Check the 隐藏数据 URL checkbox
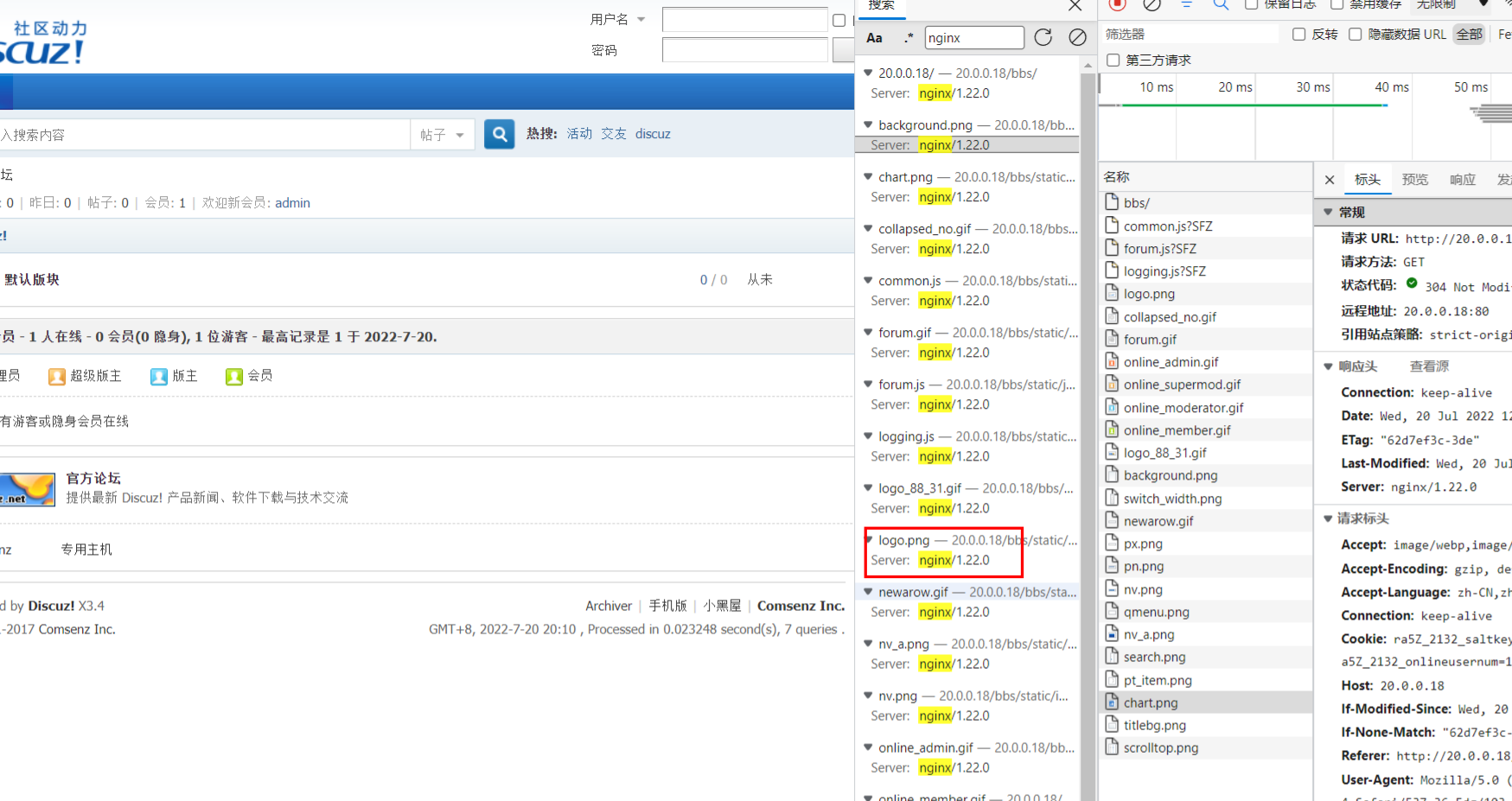The image size is (1512, 801). [x=1356, y=35]
